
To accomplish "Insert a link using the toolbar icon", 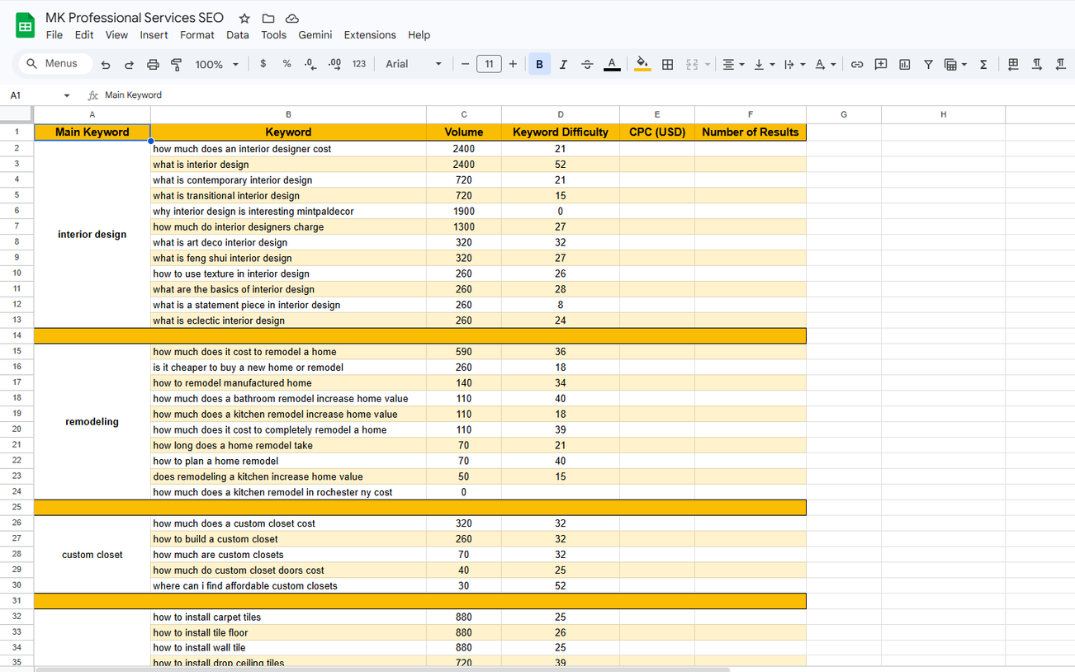I will (857, 64).
